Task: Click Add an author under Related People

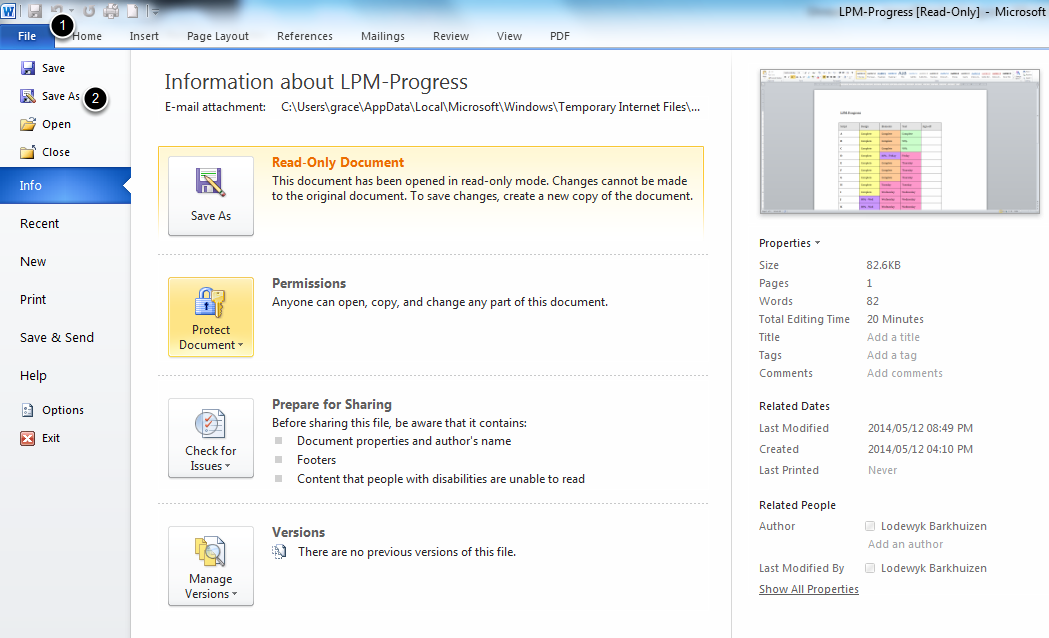Action: click(x=904, y=544)
